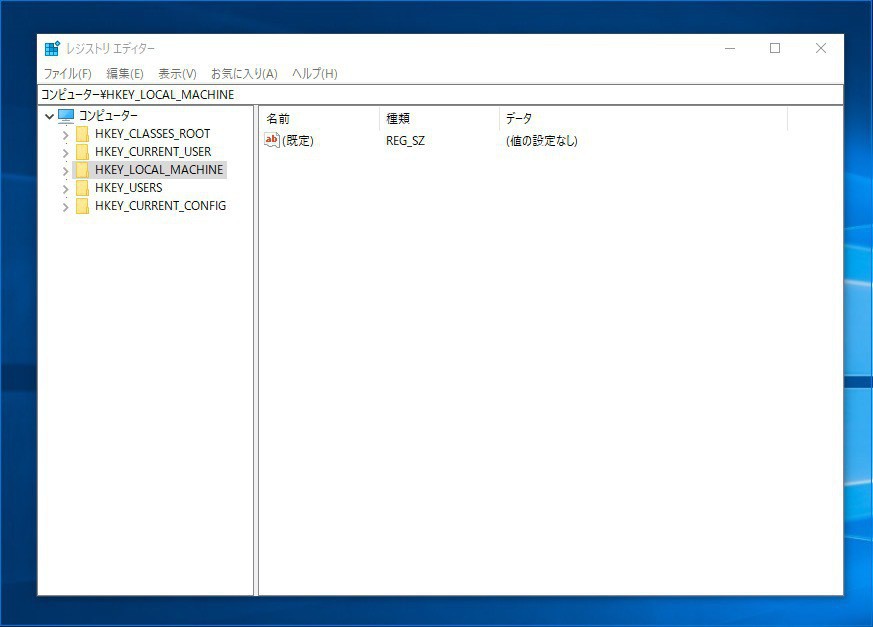Open the ヘルプ(H) menu
The width and height of the screenshot is (873, 627).
[x=315, y=74]
